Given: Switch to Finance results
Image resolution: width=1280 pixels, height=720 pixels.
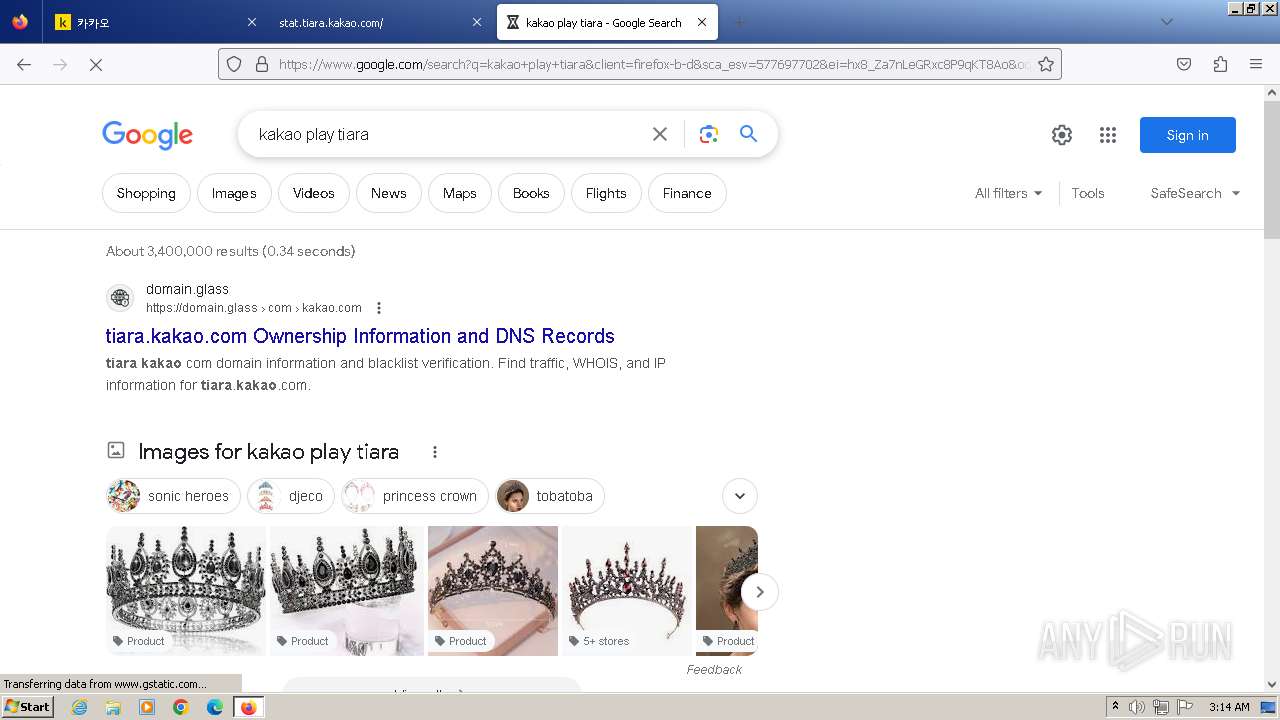Looking at the screenshot, I should (687, 193).
